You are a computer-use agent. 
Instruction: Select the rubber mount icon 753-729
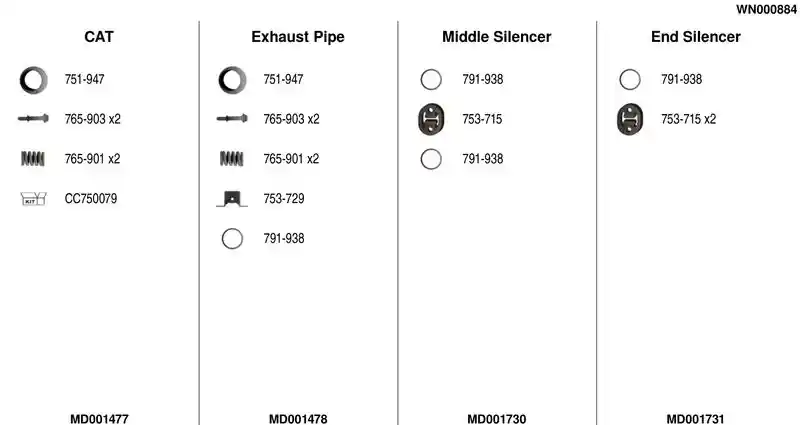pyautogui.click(x=232, y=198)
